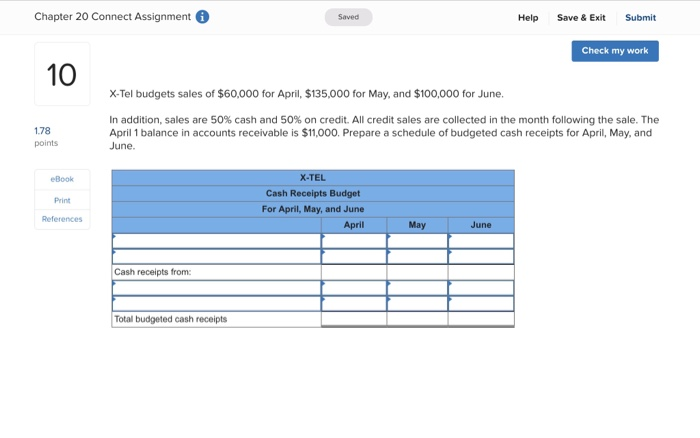Click first row June input cell
The image size is (700, 438).
click(481, 241)
